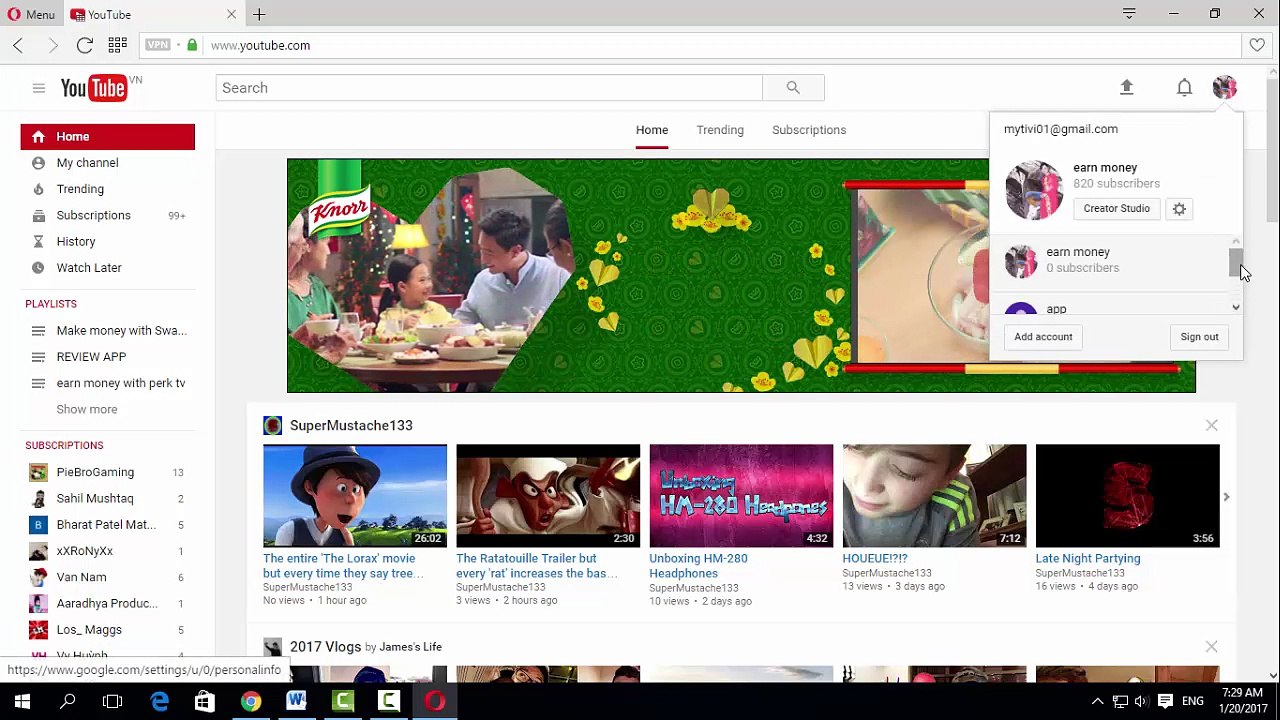Play the Ratatouille Trailer thumbnail
Screen dimensions: 1280x720
pos(548,496)
